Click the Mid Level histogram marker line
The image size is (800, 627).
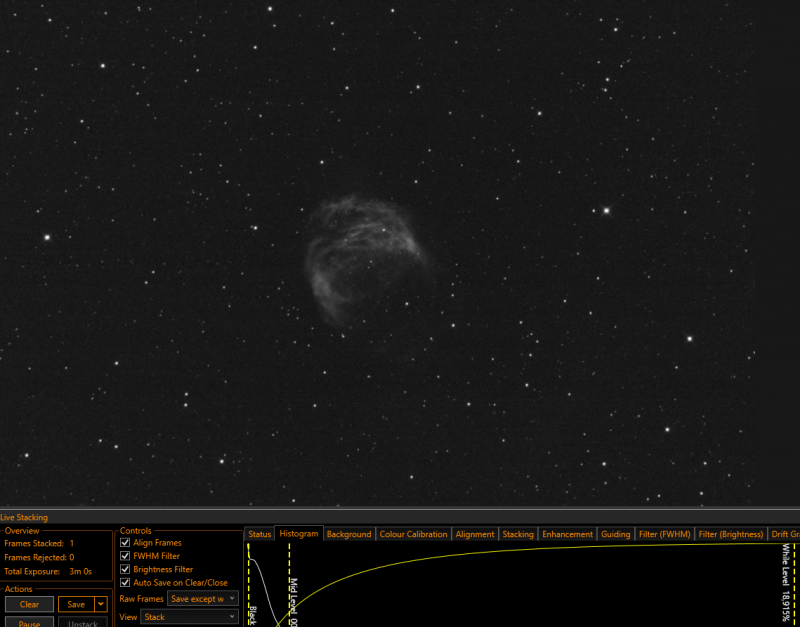click(x=289, y=584)
